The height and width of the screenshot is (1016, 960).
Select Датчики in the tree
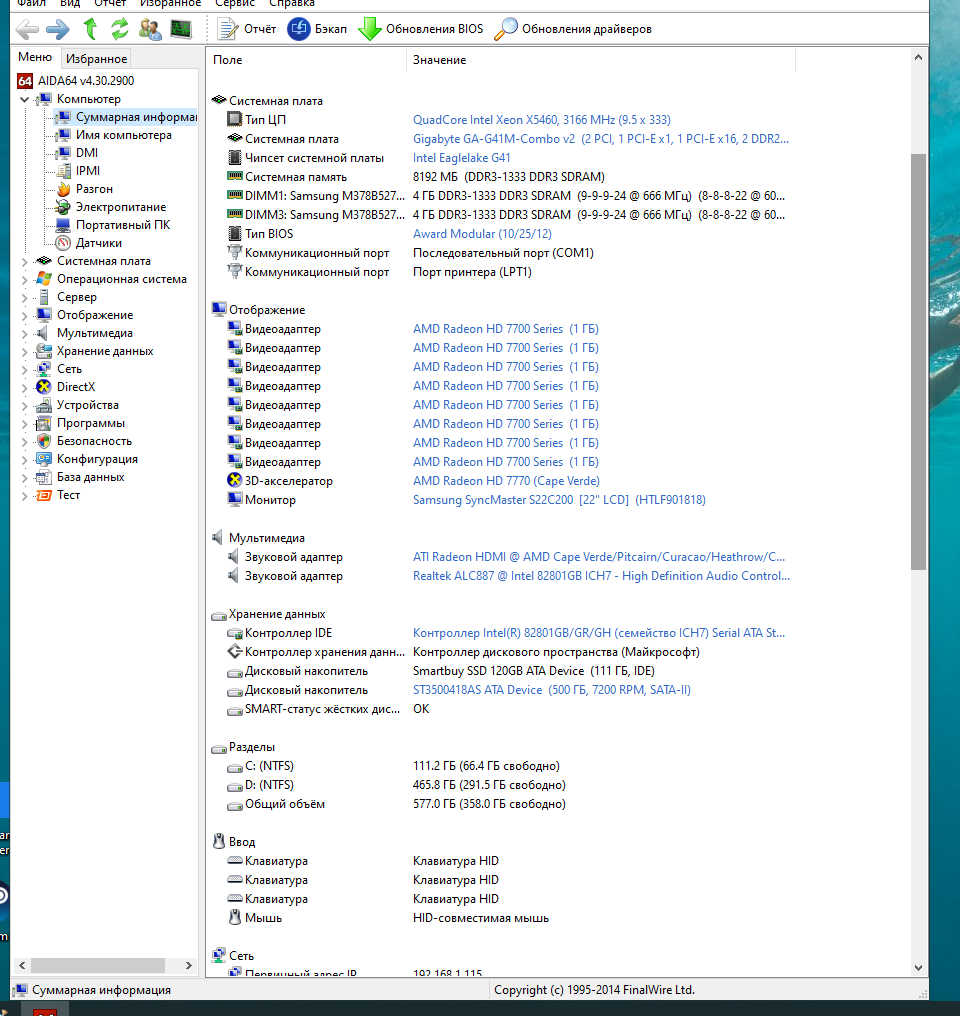pos(98,243)
